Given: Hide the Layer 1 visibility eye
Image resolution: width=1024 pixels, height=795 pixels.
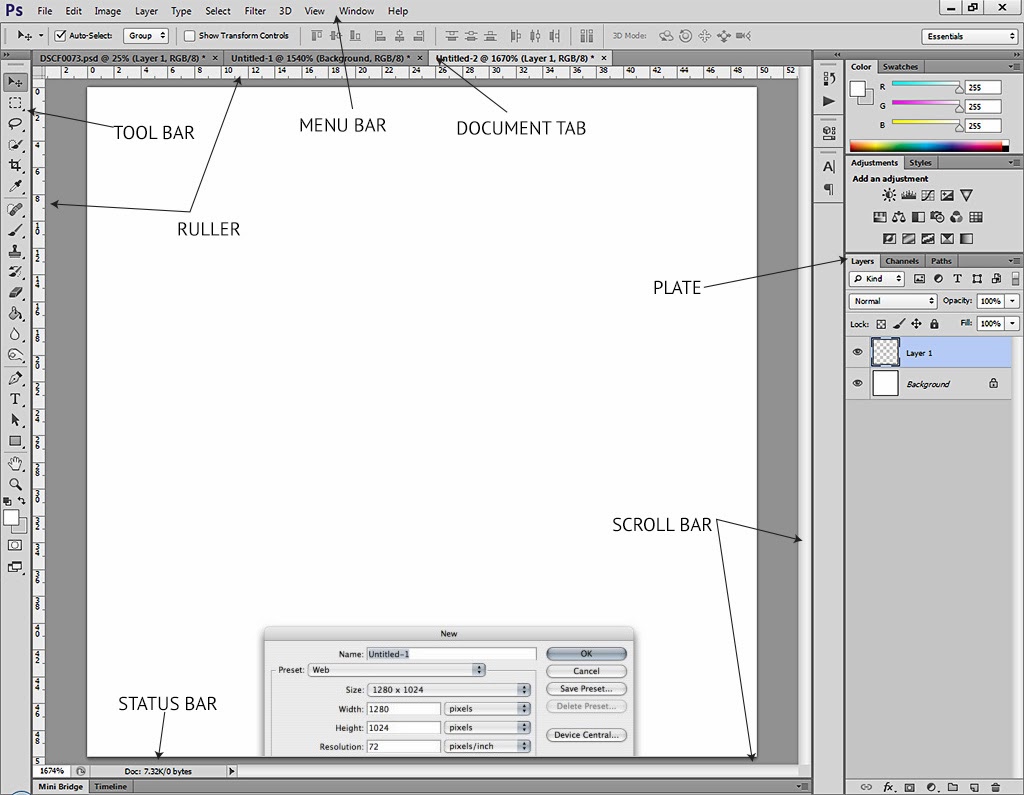Looking at the screenshot, I should click(x=857, y=352).
